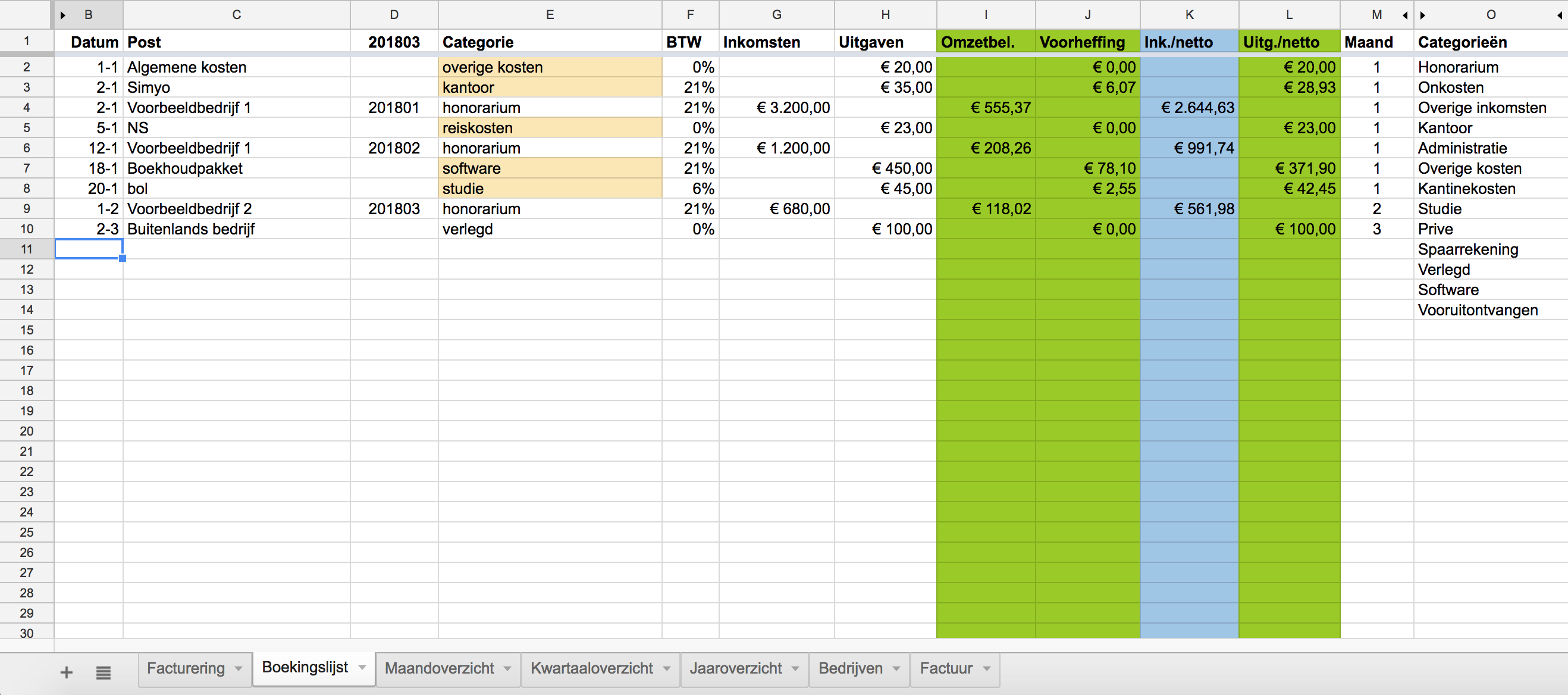Open Boekingslijst tab dropdown arrow

(362, 667)
